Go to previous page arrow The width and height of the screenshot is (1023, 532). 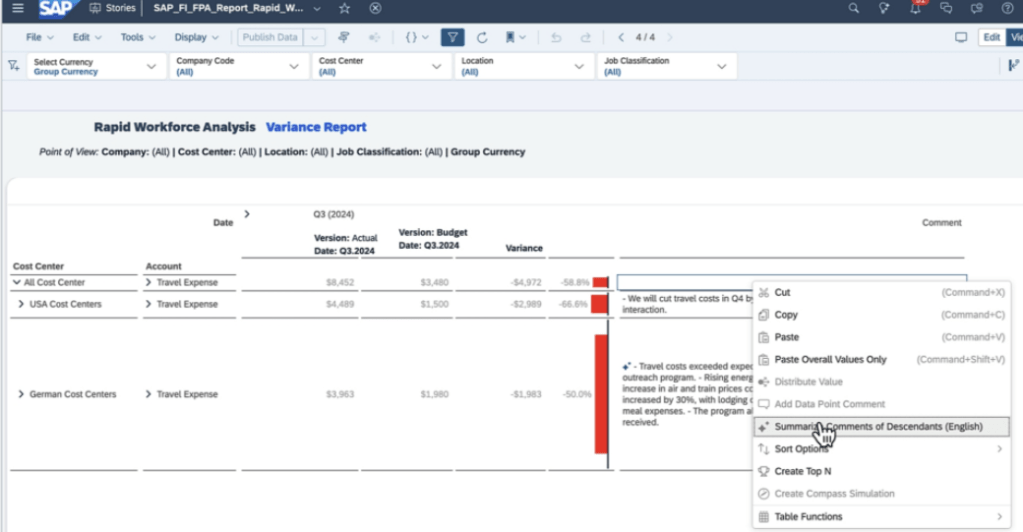coord(621,37)
